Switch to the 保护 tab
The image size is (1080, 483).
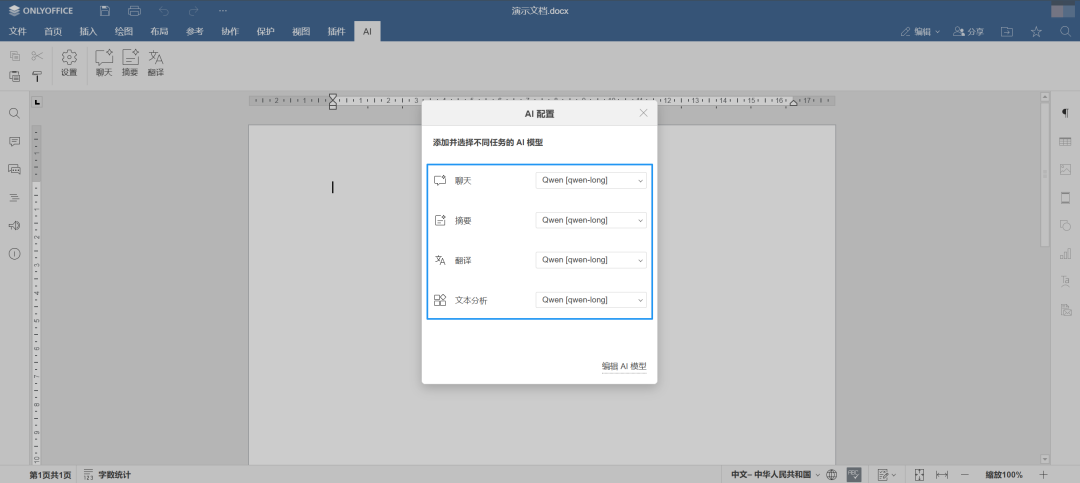click(265, 31)
